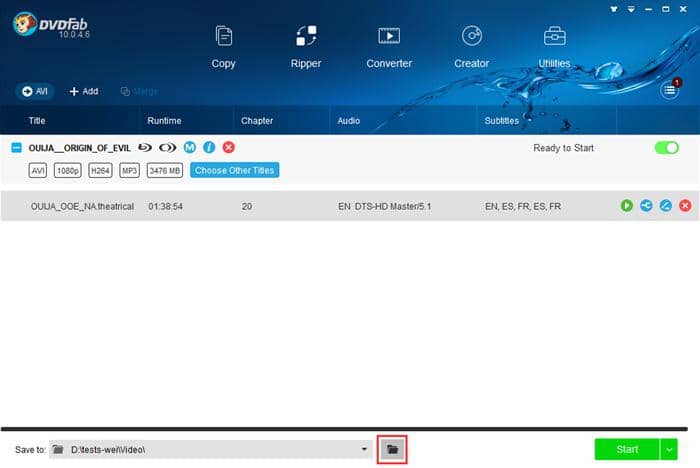Close the DVDFab window
Image resolution: width=700 pixels, height=468 pixels.
683,9
